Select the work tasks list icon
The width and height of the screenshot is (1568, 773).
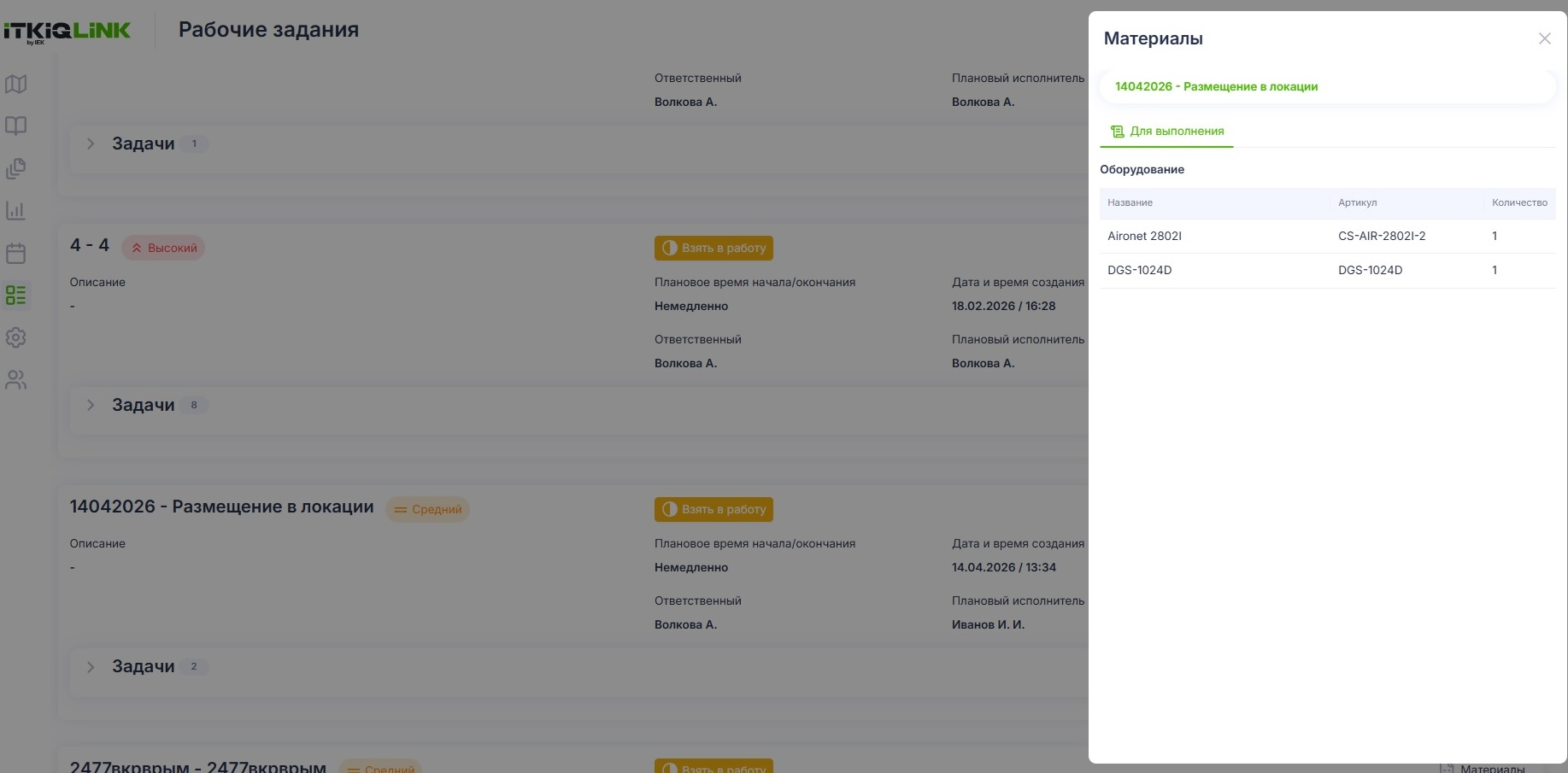(x=16, y=296)
